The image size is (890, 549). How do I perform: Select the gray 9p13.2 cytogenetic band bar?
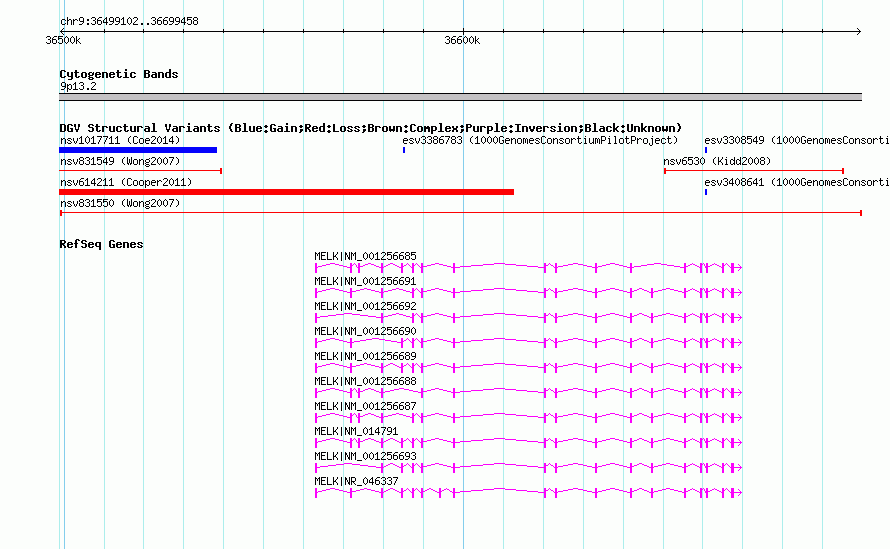(460, 97)
